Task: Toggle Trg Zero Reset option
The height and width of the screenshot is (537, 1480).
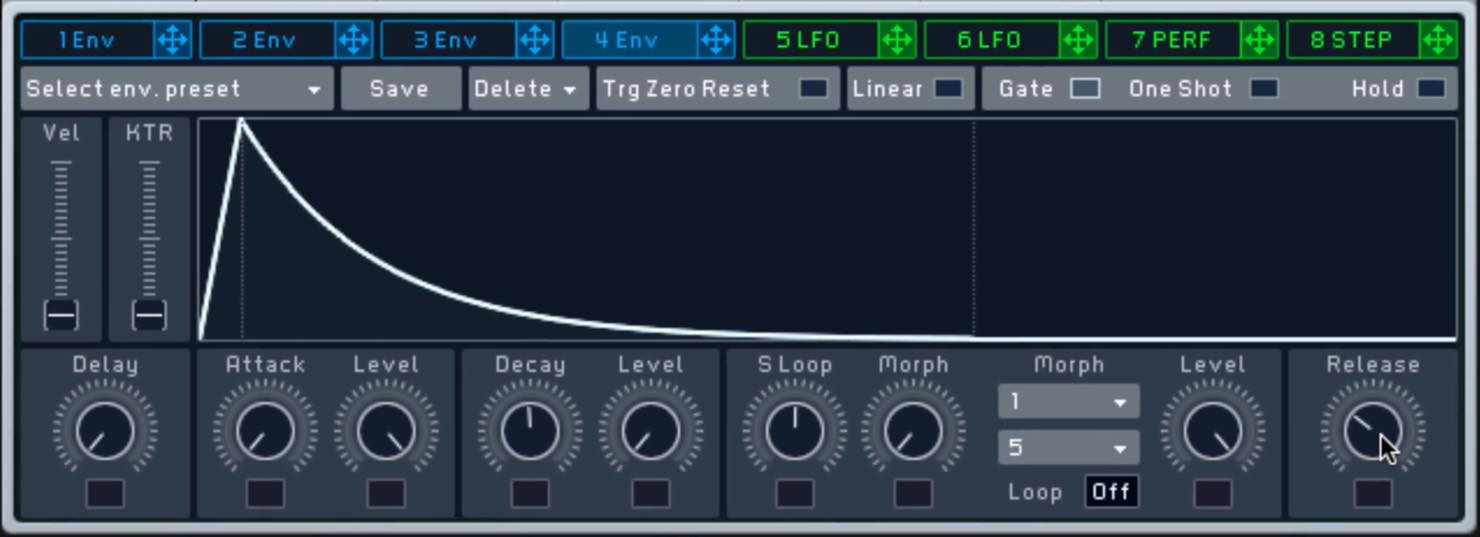Action: 813,89
